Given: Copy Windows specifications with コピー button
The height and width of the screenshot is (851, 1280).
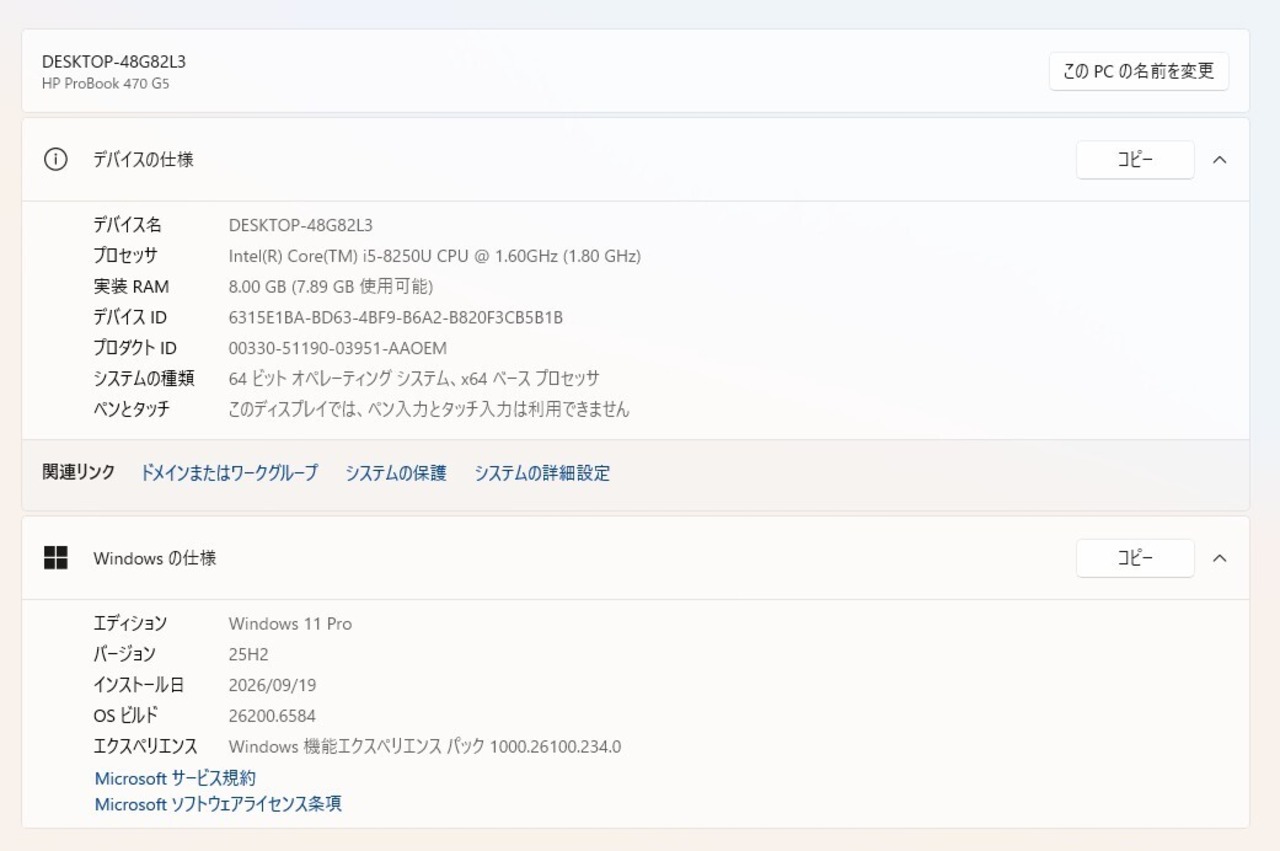Looking at the screenshot, I should point(1135,558).
